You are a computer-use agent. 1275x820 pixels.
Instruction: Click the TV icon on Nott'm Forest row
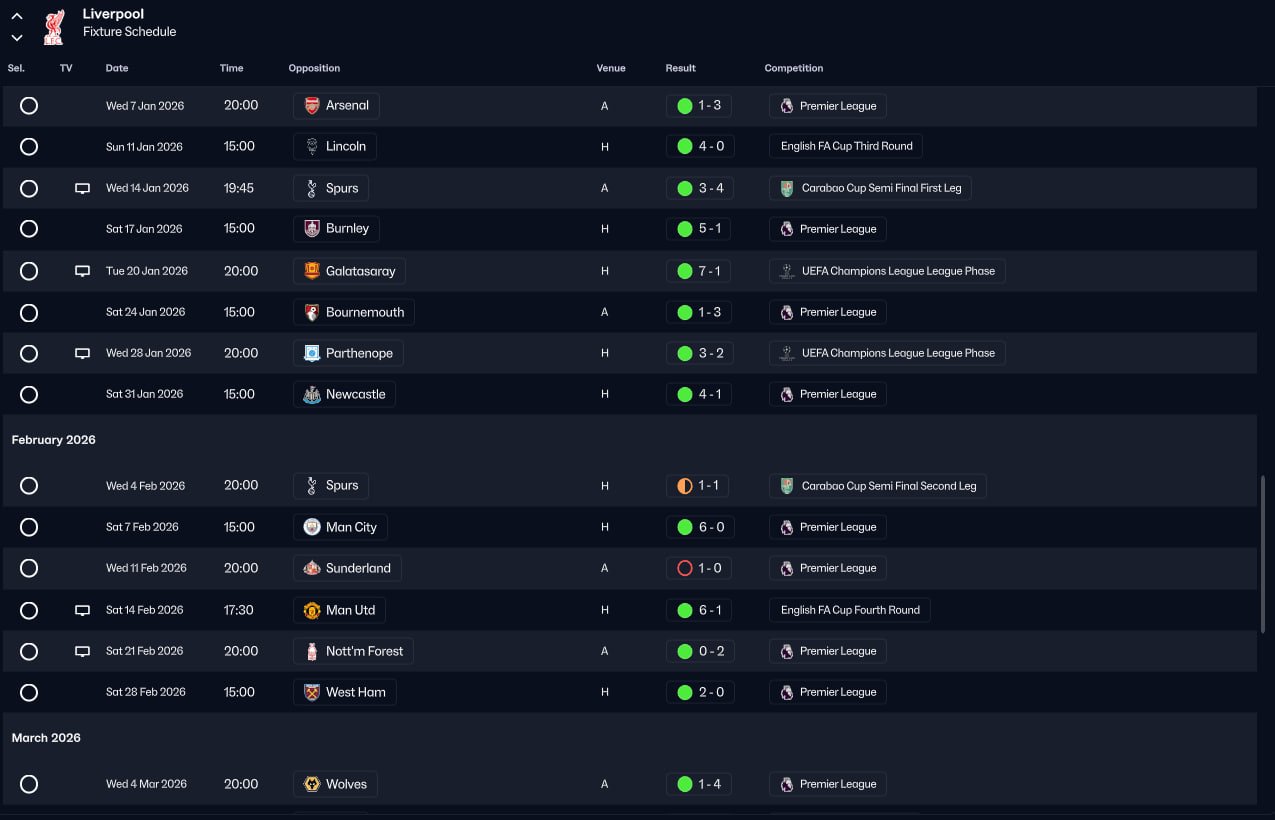(x=83, y=651)
